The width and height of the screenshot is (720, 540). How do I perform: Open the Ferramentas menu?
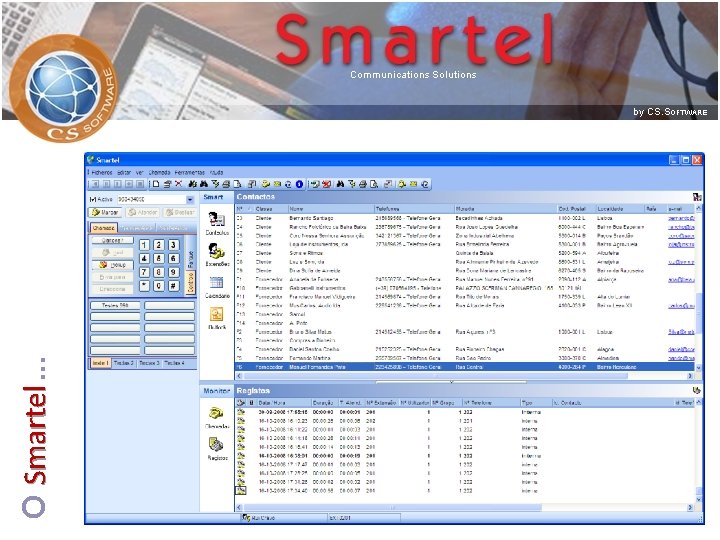(190, 173)
